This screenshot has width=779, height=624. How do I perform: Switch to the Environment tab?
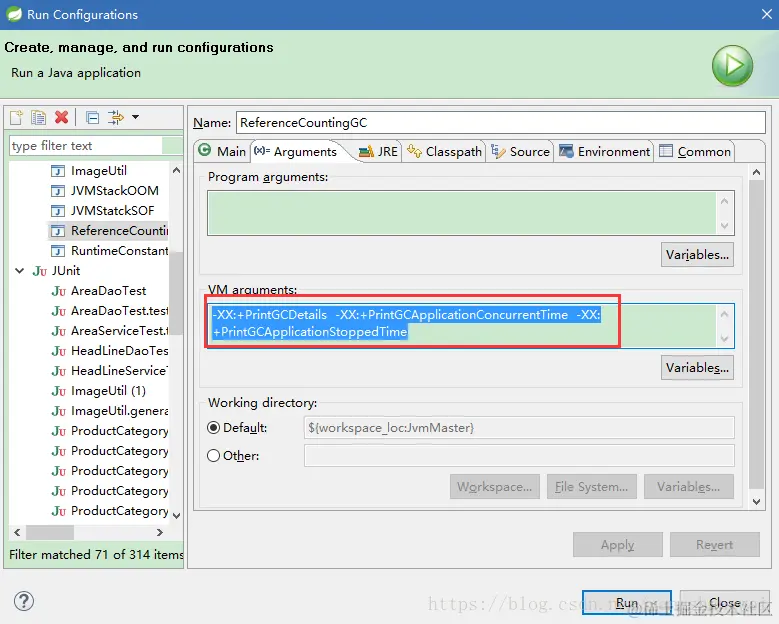(604, 151)
